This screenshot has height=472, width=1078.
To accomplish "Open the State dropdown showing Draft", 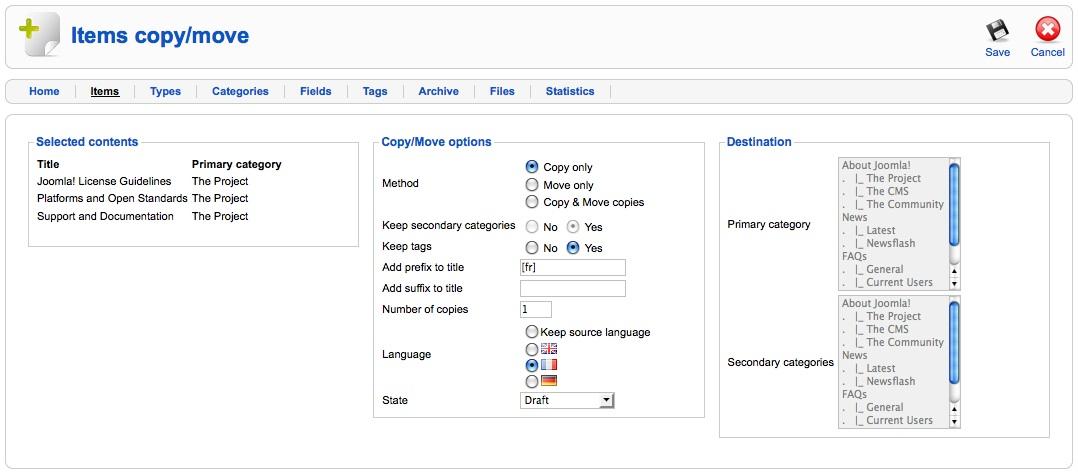I will [566, 400].
